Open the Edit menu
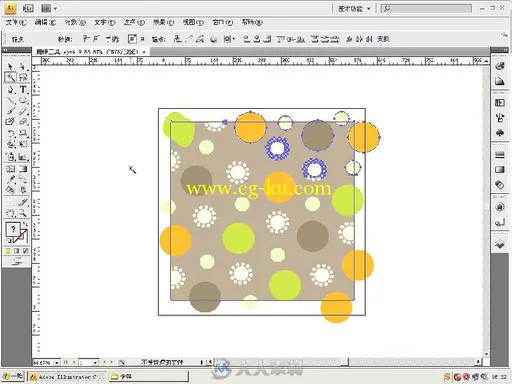The image size is (512, 384). (45, 22)
